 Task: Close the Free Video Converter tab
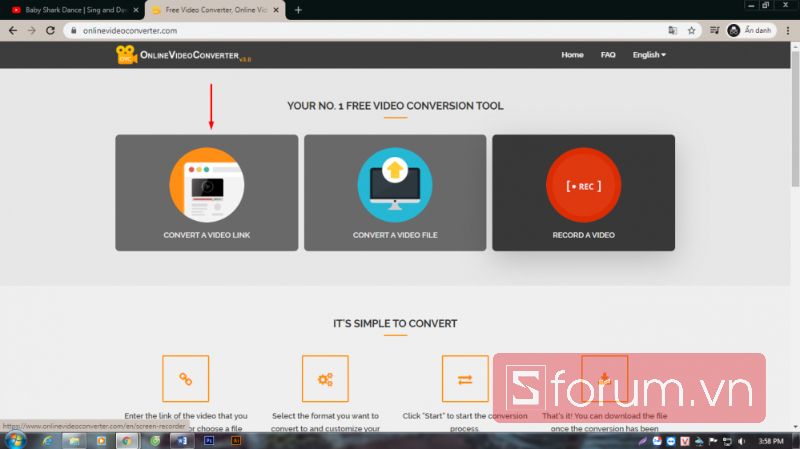[276, 10]
